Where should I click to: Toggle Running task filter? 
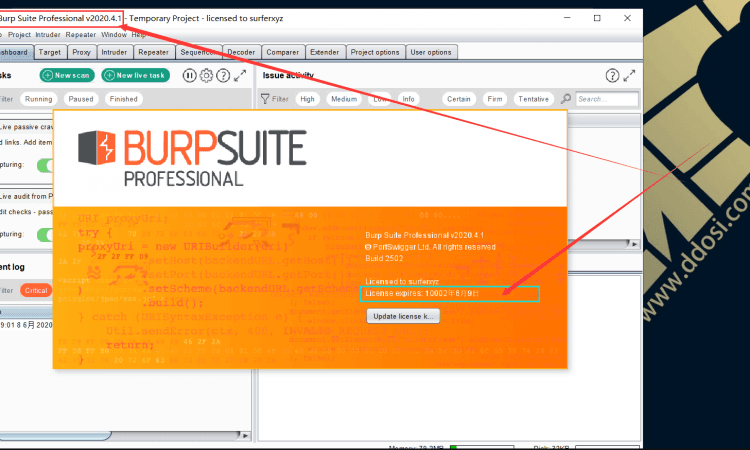[x=38, y=99]
